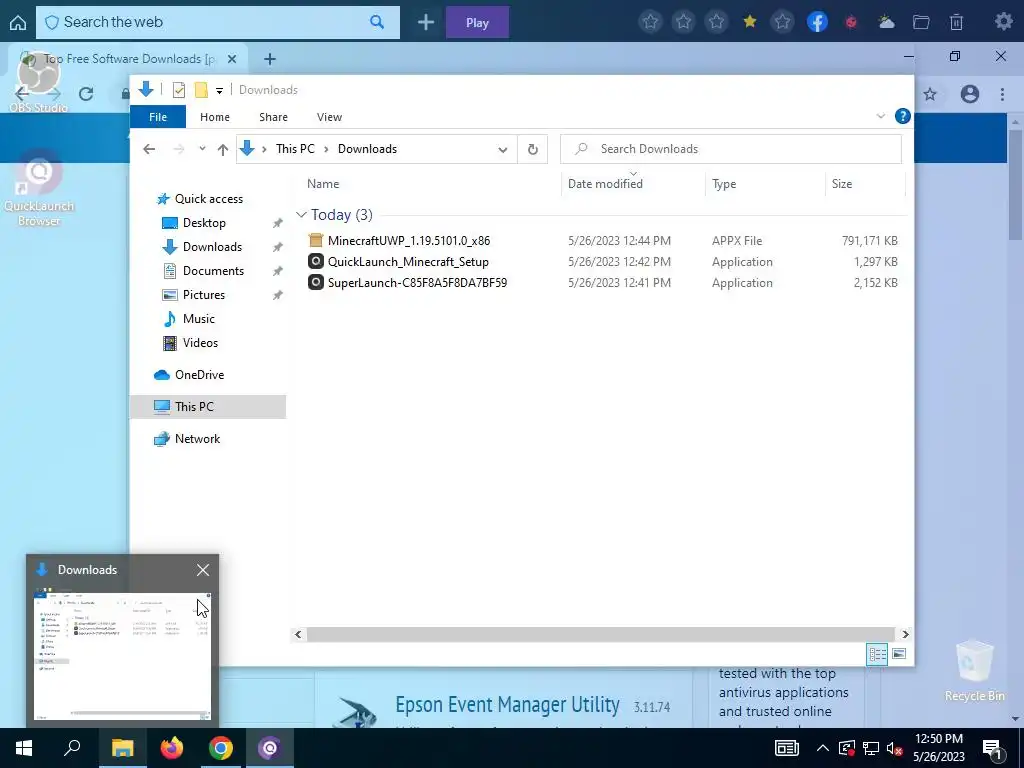Click the chevron between This PC and Downloads
Image resolution: width=1024 pixels, height=768 pixels.
point(326,150)
